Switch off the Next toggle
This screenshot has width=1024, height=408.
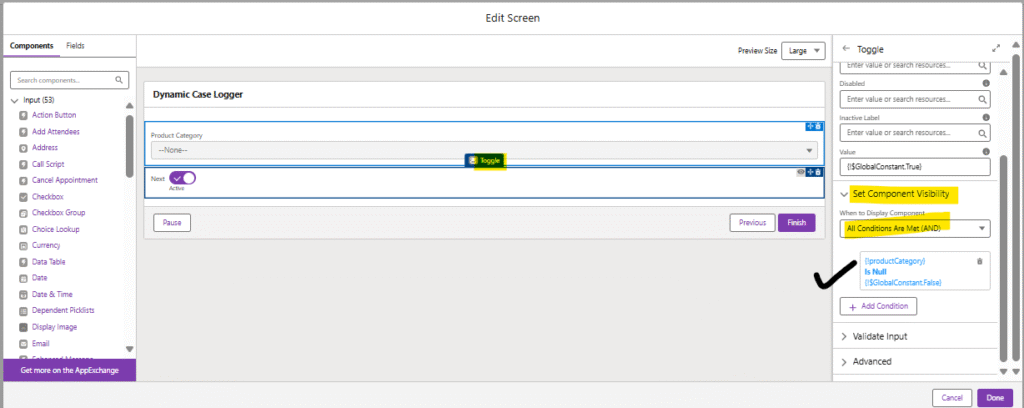pos(182,178)
